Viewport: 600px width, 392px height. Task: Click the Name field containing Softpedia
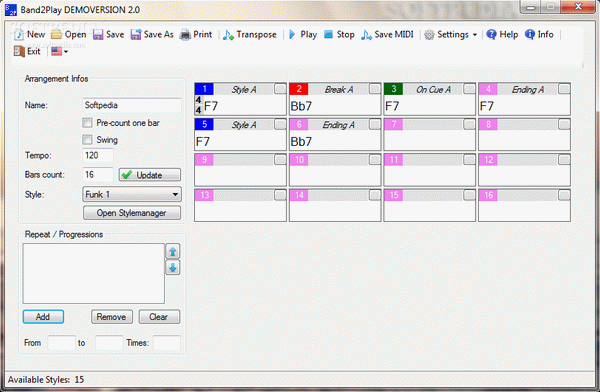[x=132, y=105]
